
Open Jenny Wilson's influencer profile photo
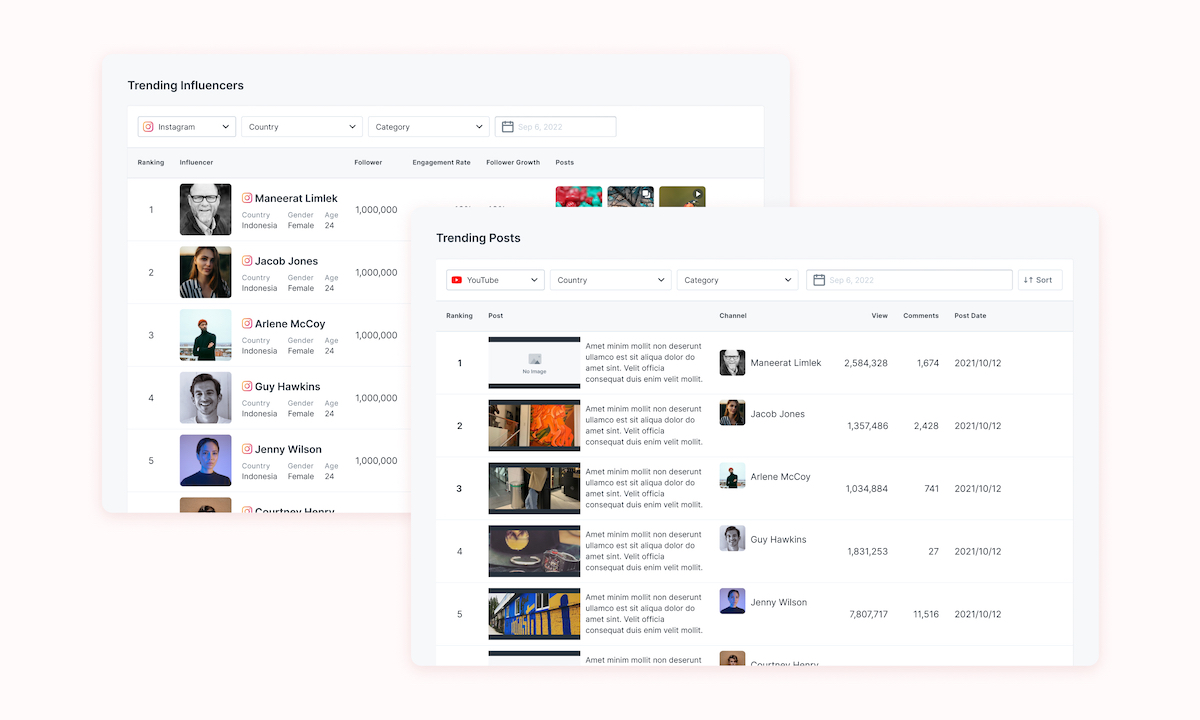[206, 460]
